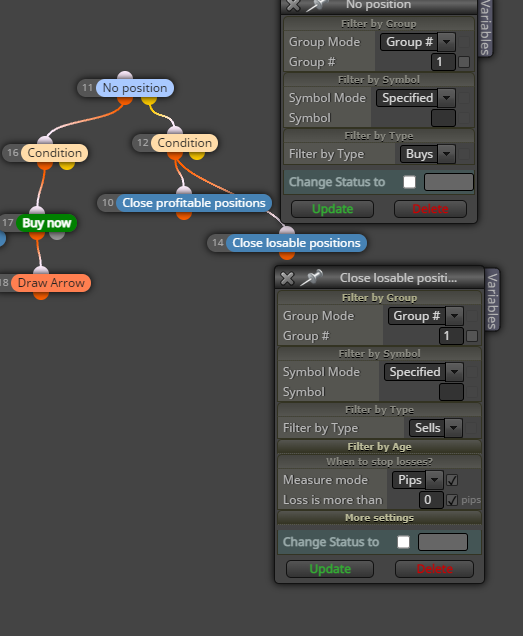Focus Group # field in No position panel
Screen dimensions: 523x636
443,62
